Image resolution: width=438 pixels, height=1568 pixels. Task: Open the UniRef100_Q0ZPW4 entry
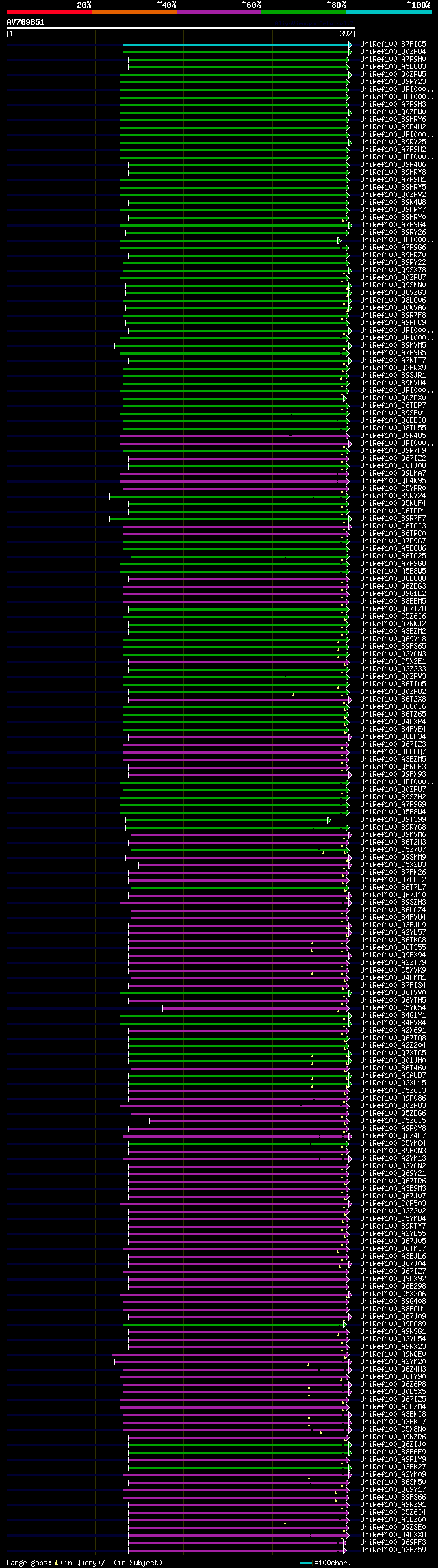(393, 52)
